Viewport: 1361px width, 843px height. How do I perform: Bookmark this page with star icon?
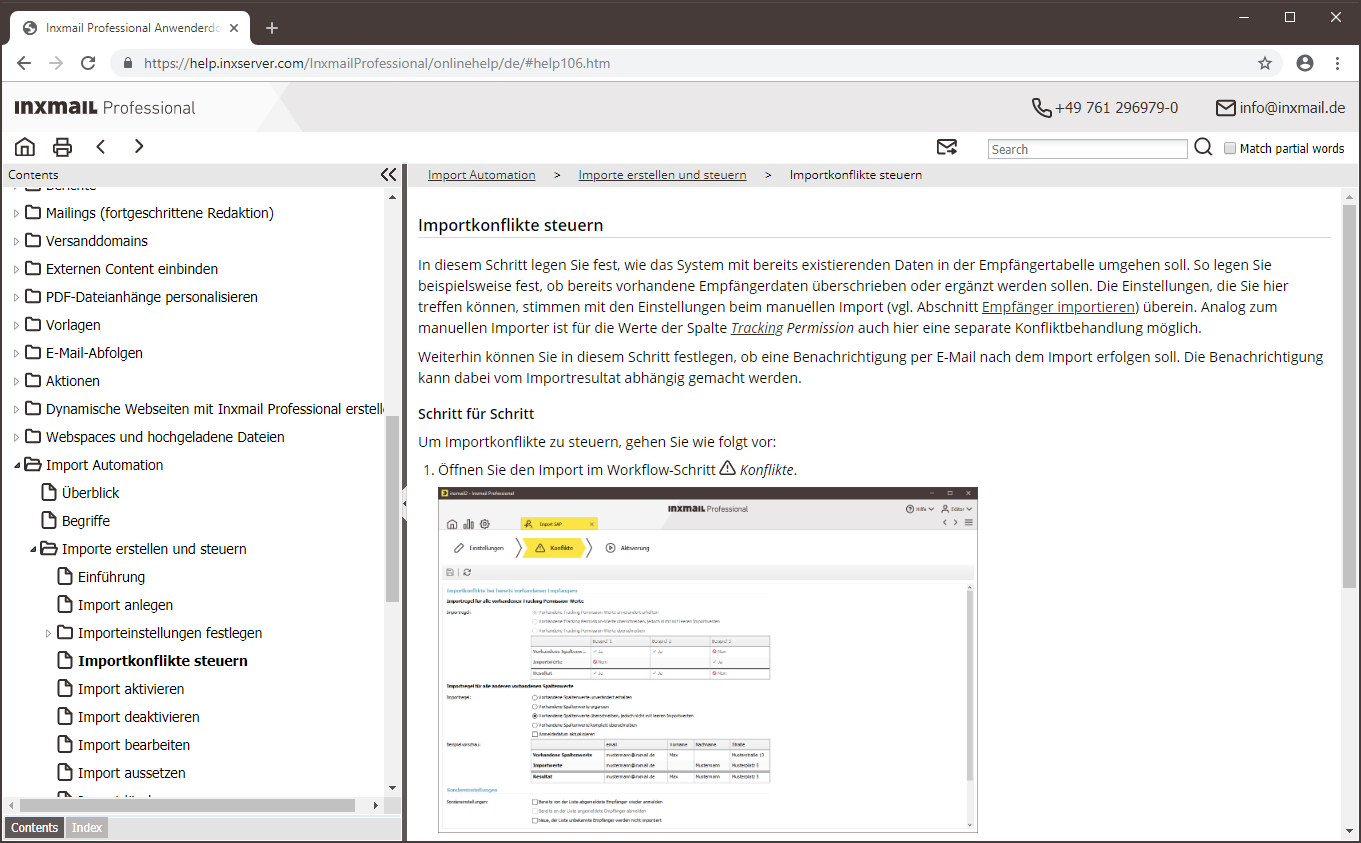pos(1265,63)
